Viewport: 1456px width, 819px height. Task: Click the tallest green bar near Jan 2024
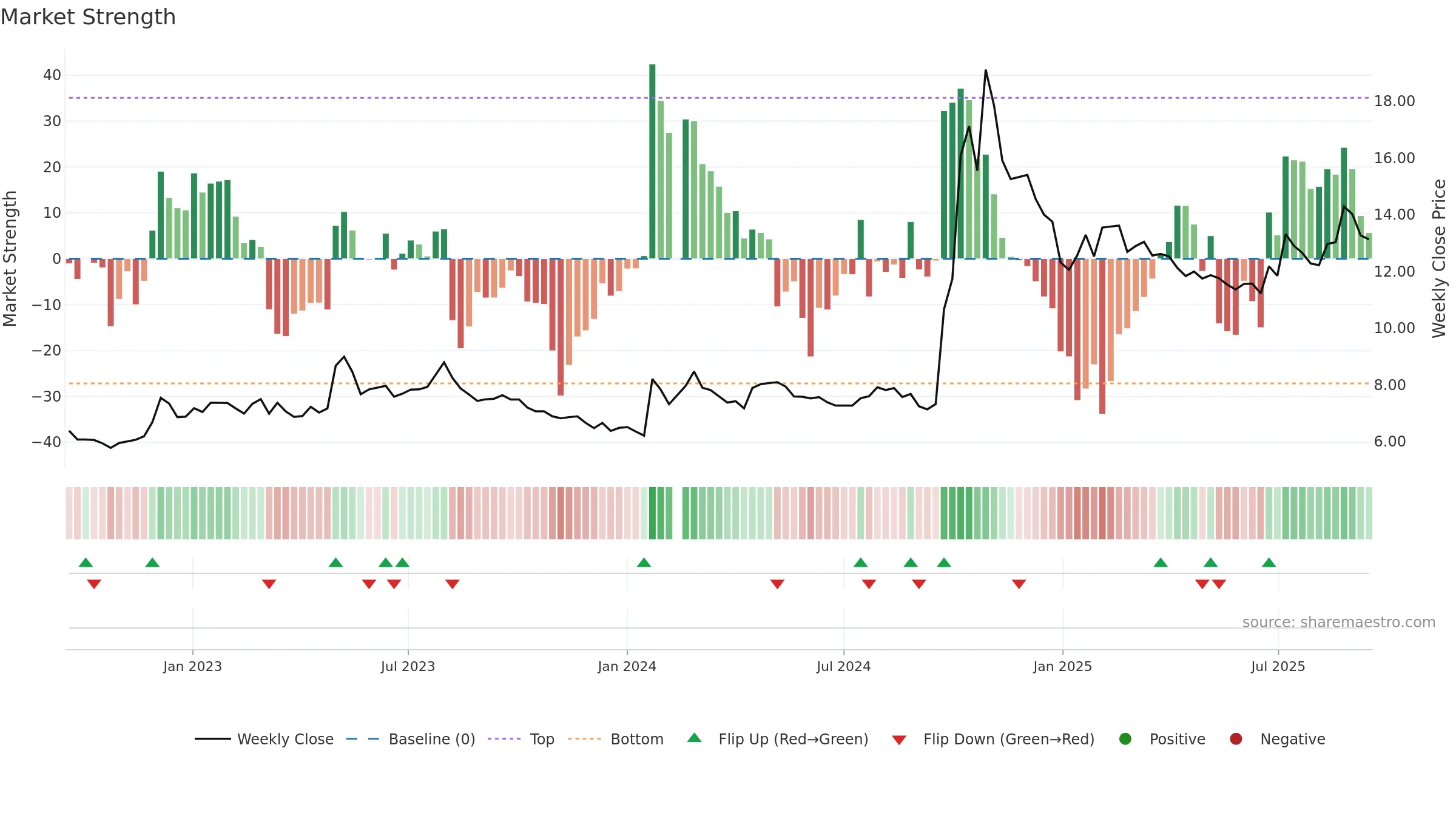tap(652, 161)
